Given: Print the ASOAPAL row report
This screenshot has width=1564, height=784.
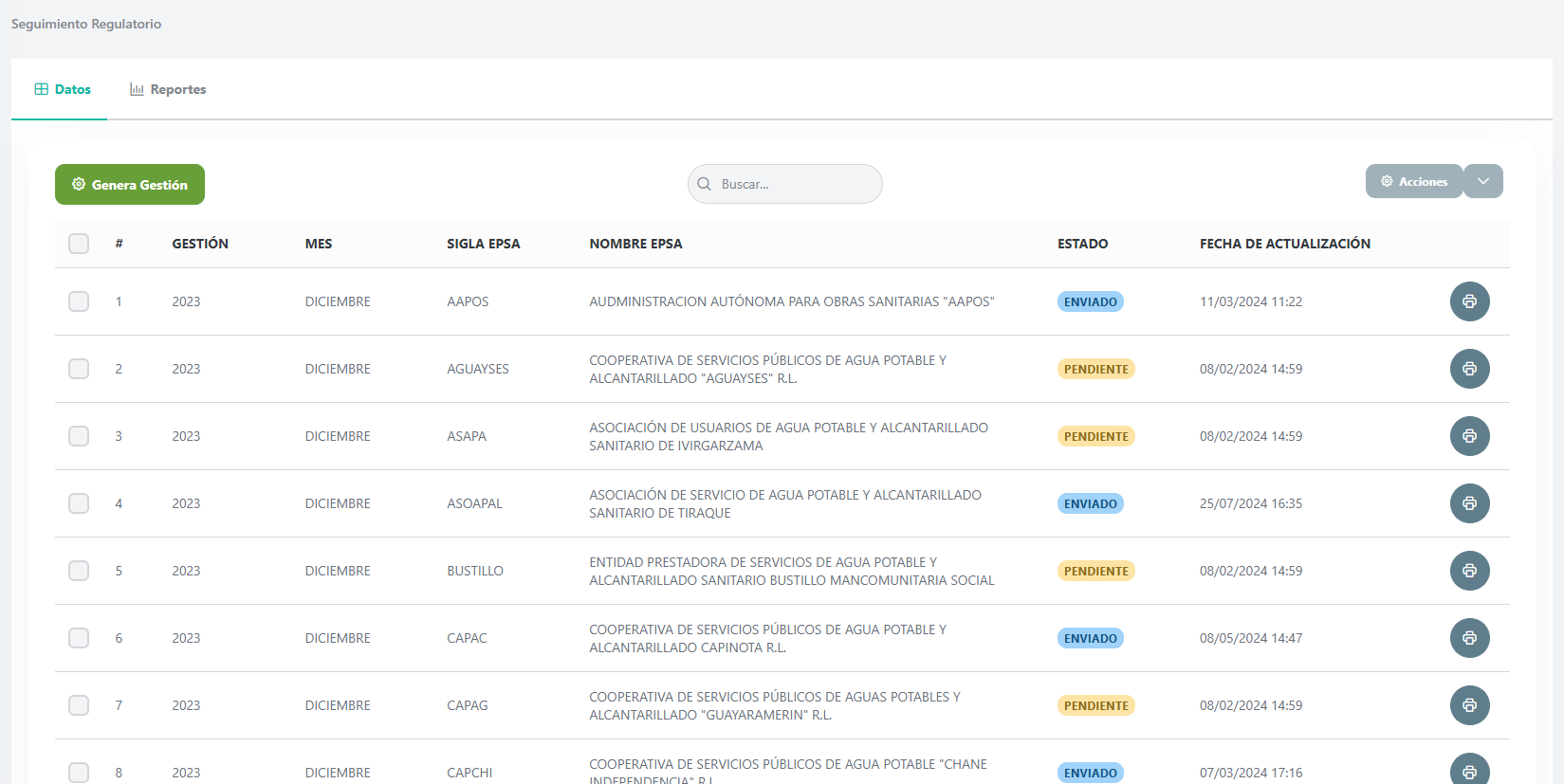Looking at the screenshot, I should [1469, 503].
